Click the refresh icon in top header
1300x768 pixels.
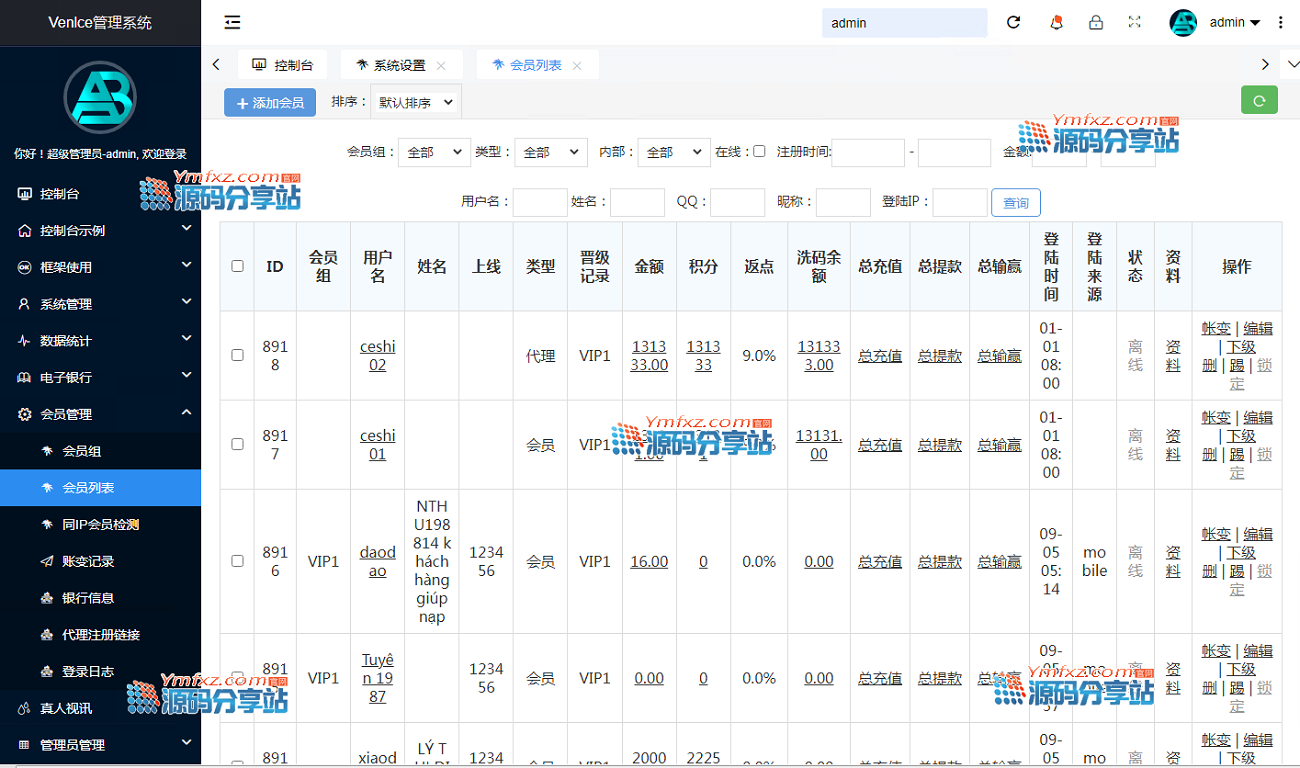point(1013,22)
